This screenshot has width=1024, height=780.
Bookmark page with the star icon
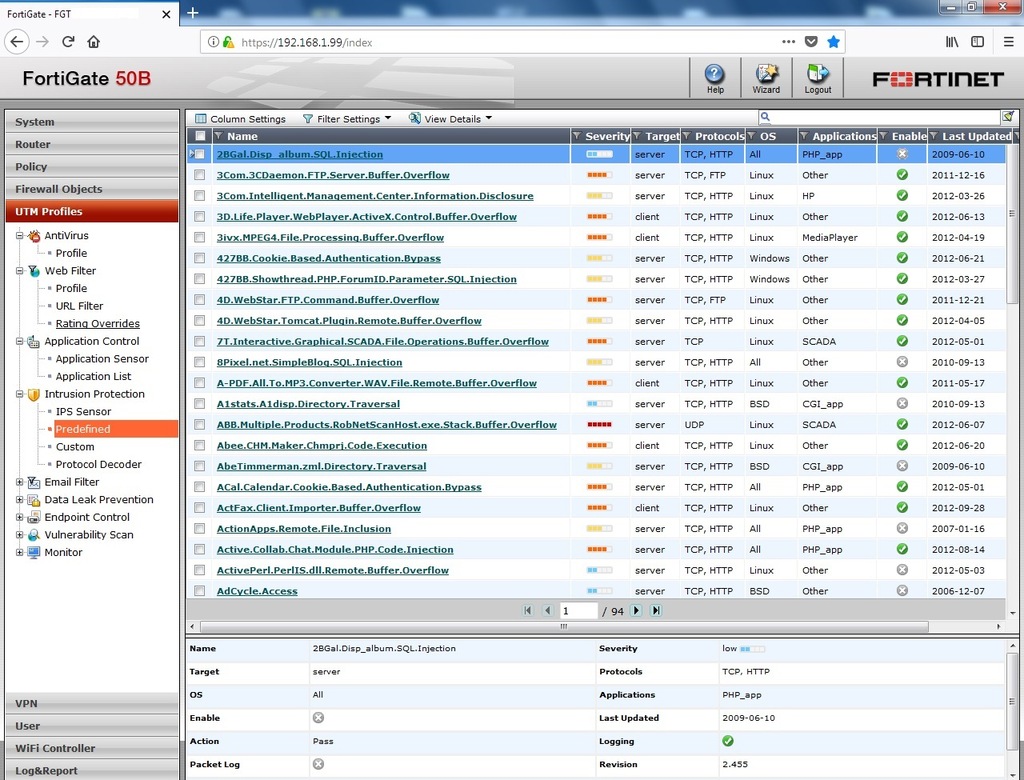(x=833, y=42)
